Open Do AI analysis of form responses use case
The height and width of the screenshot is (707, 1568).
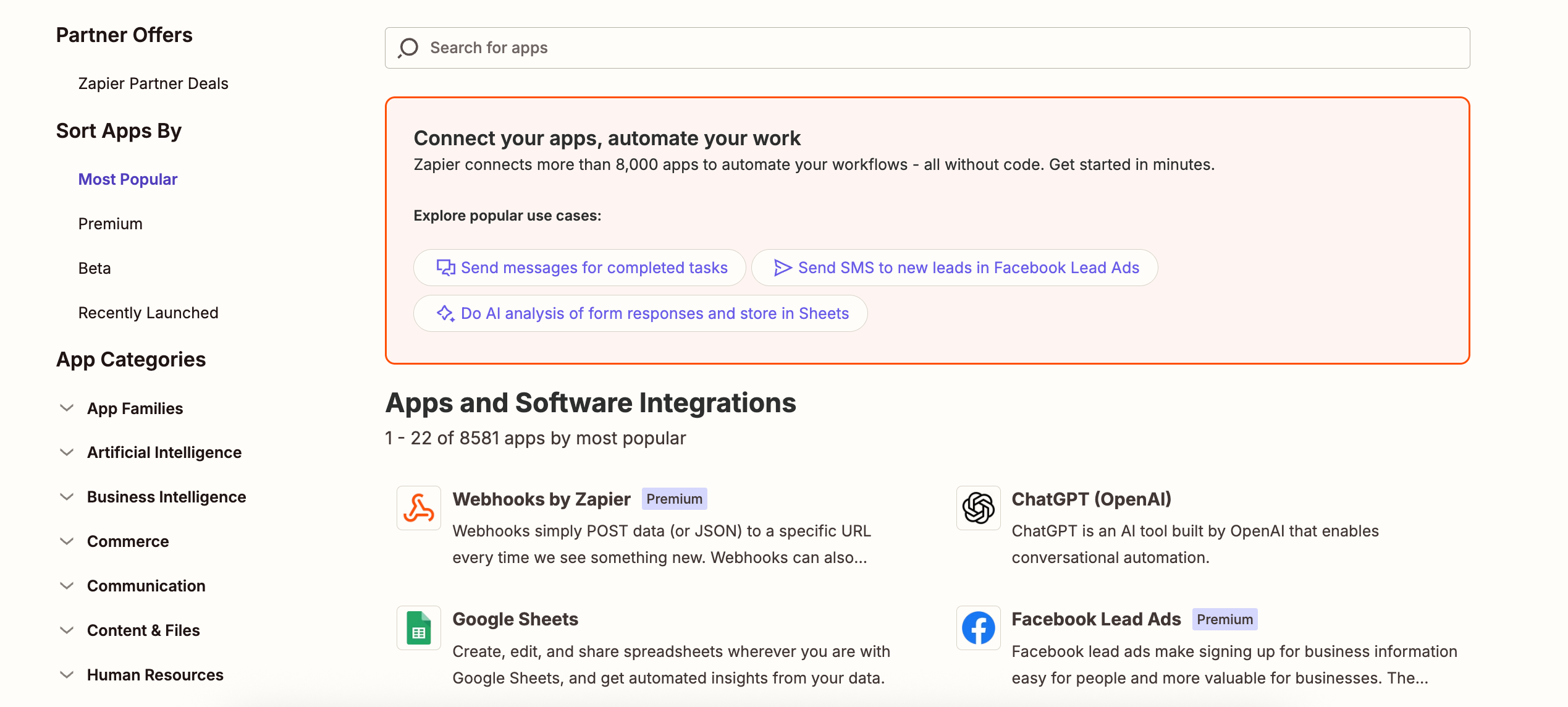coord(640,313)
